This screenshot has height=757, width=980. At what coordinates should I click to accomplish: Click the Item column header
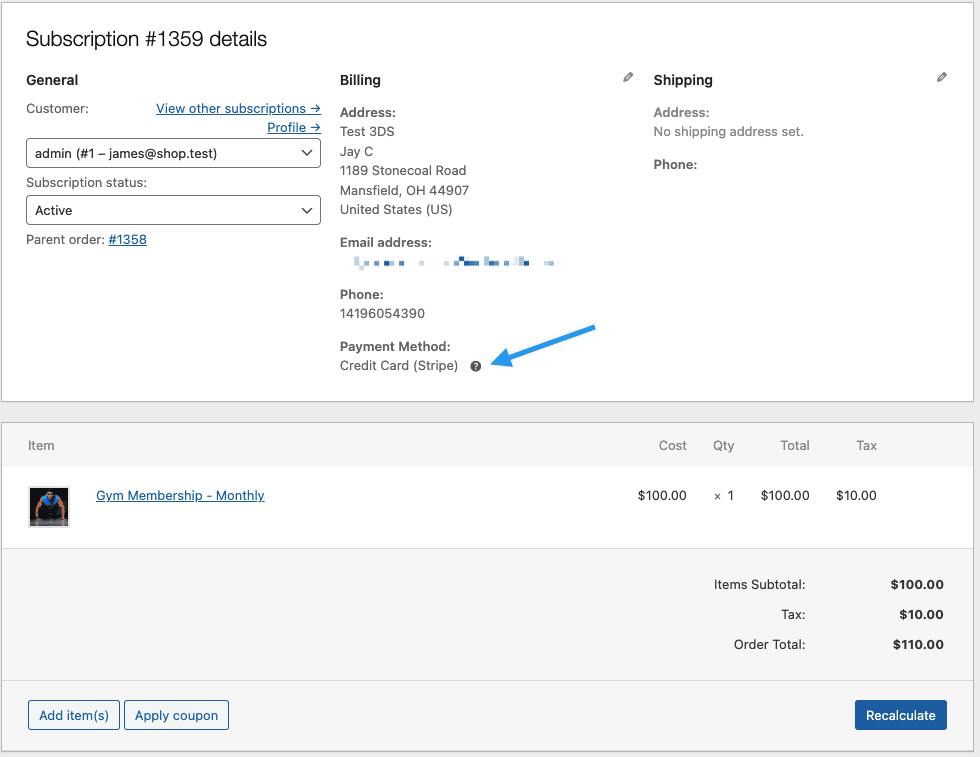click(41, 445)
